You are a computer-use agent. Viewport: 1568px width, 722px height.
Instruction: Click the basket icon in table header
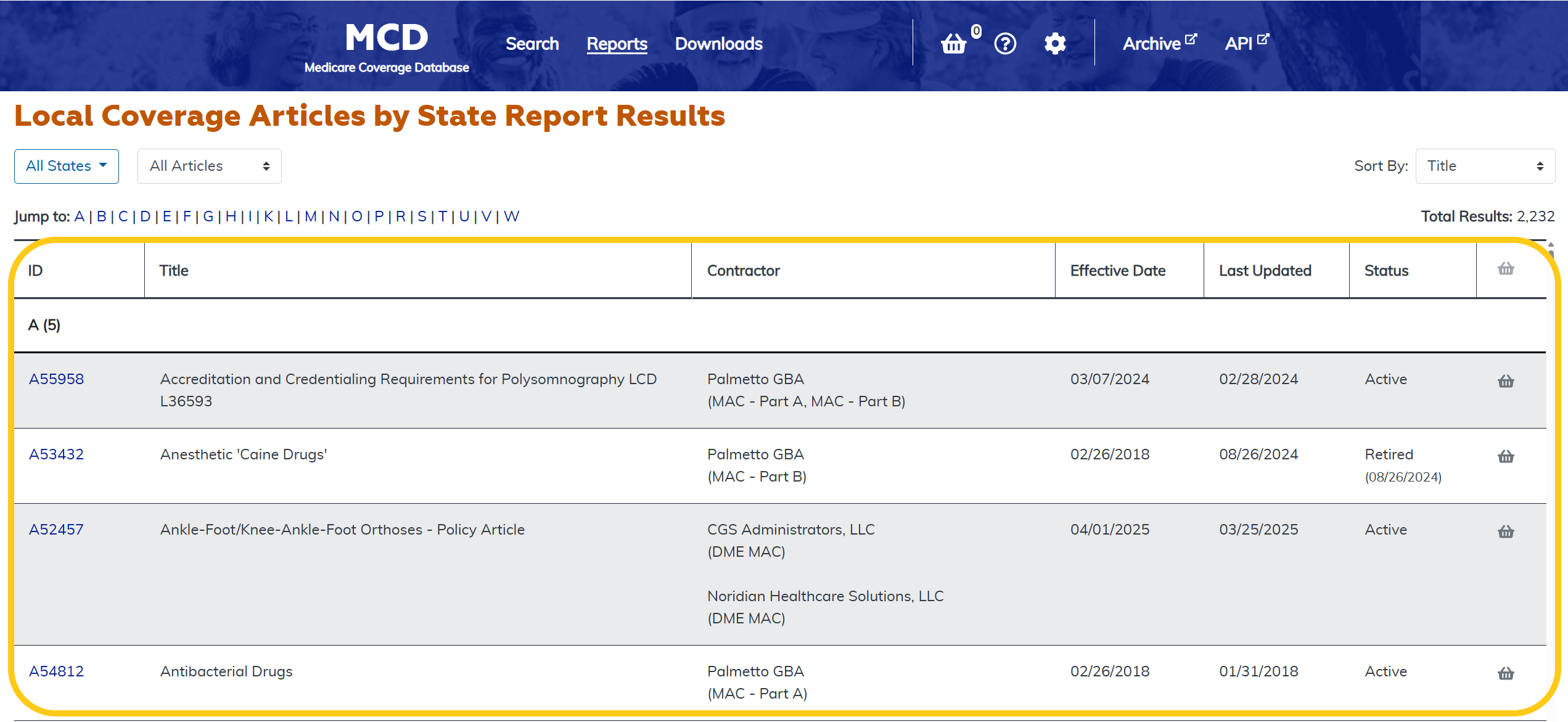tap(1506, 269)
